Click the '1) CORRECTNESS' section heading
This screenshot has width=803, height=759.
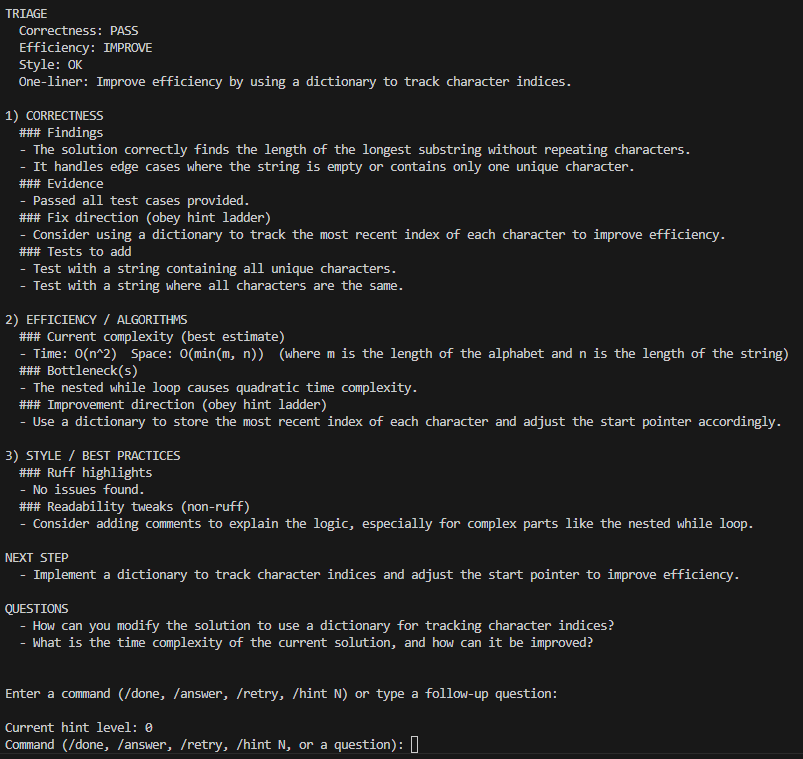(54, 116)
